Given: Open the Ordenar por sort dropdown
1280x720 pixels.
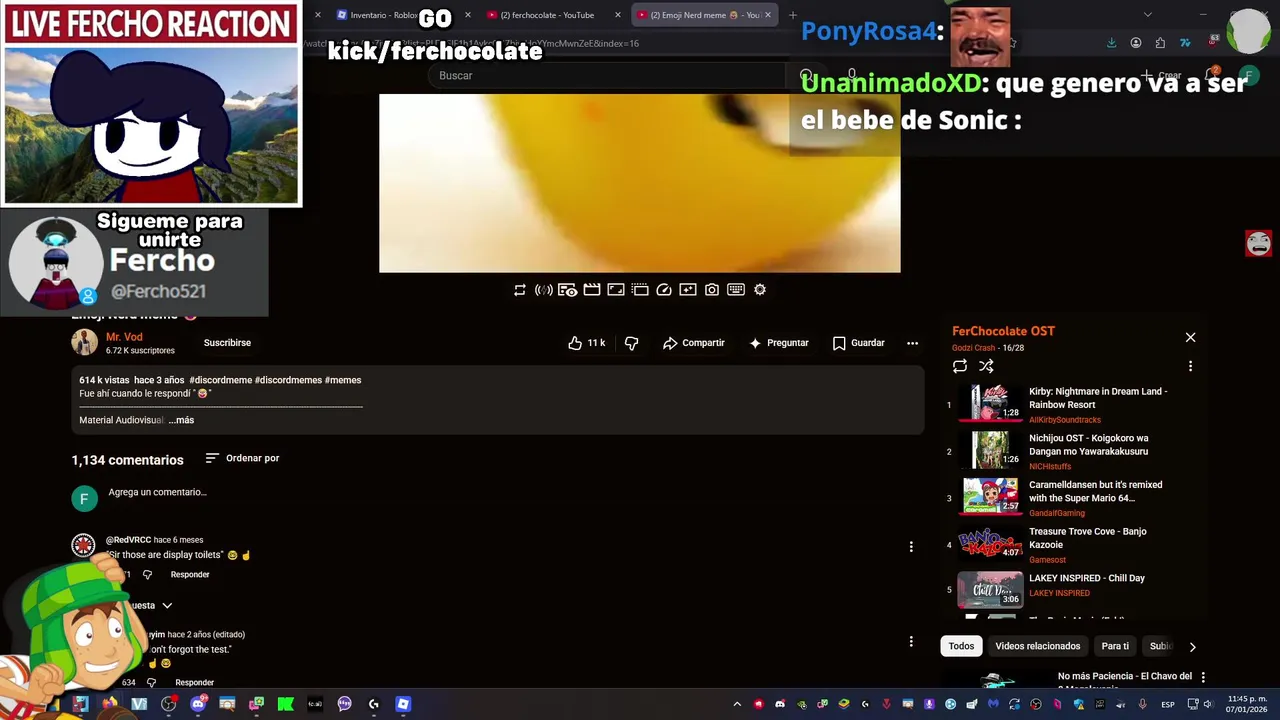Looking at the screenshot, I should coord(242,458).
